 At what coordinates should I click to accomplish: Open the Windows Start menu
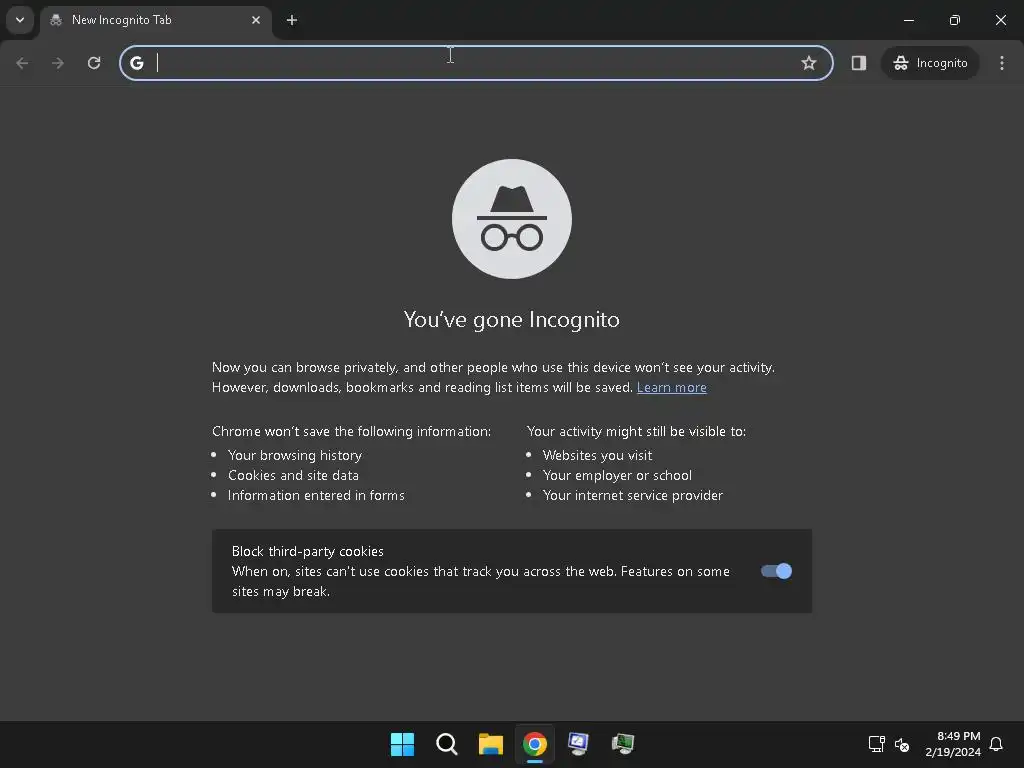(402, 744)
